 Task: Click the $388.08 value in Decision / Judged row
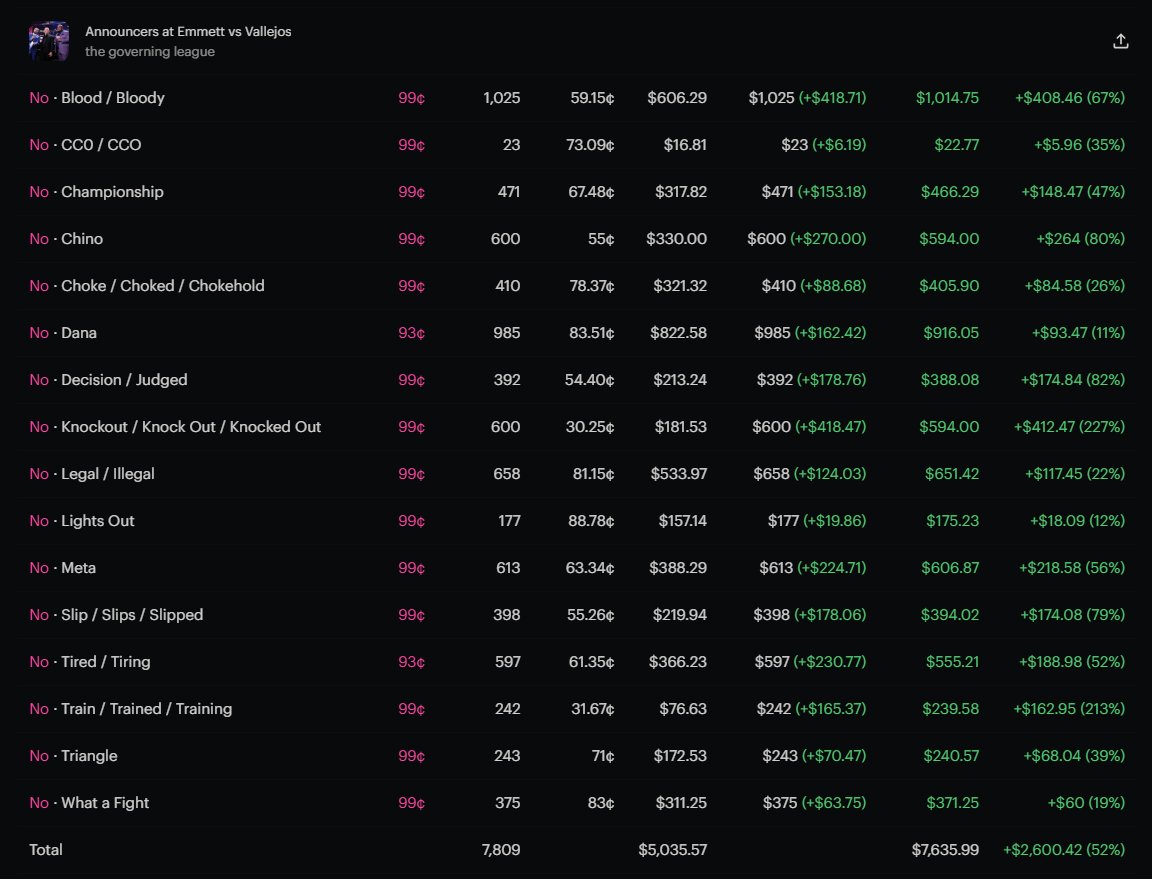tap(950, 380)
